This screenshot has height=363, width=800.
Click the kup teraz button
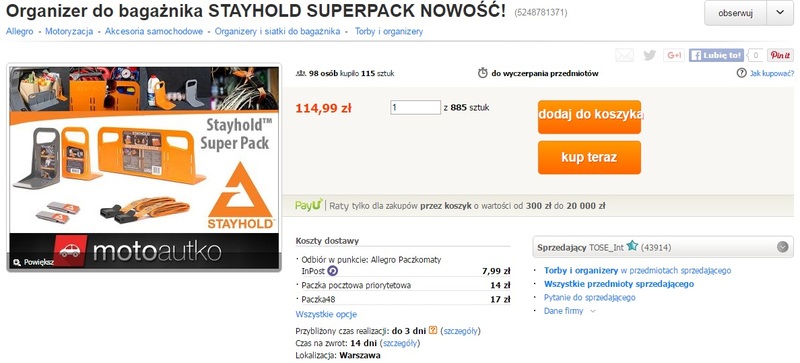pyautogui.click(x=589, y=157)
